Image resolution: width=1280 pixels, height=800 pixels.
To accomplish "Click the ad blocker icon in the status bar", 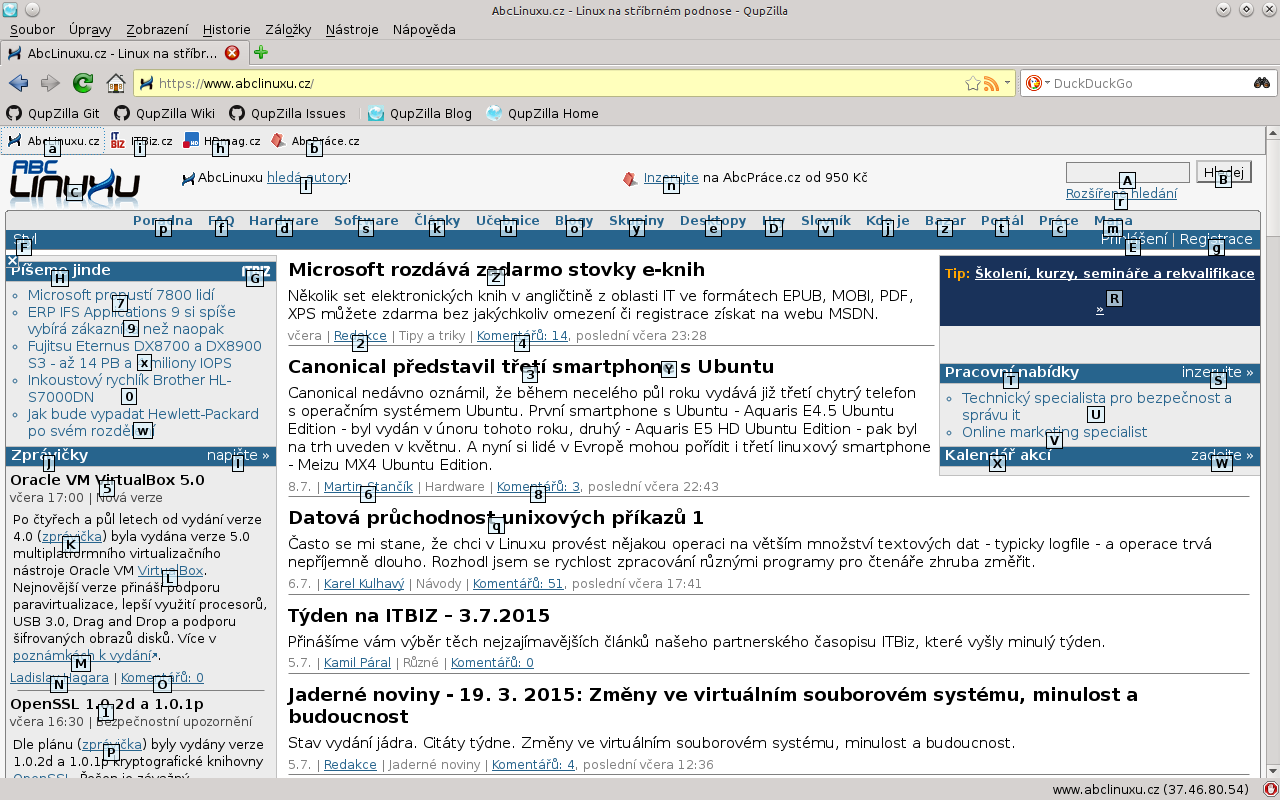I will click(x=1269, y=789).
